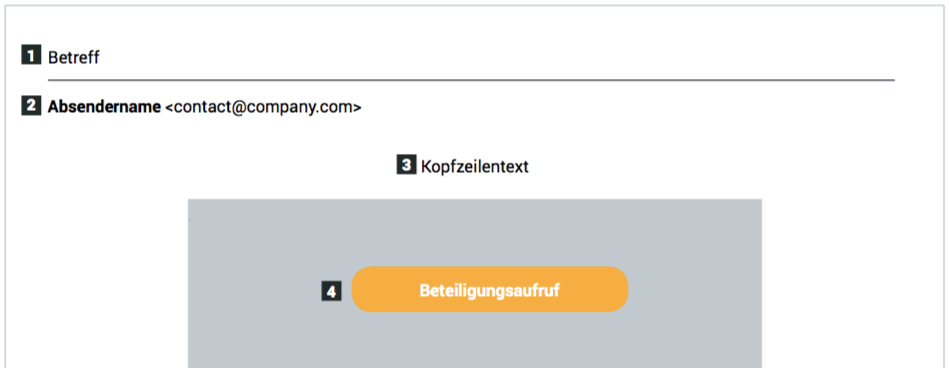Image resolution: width=950 pixels, height=368 pixels.
Task: Open the contact@company.com email address
Action: click(x=263, y=107)
